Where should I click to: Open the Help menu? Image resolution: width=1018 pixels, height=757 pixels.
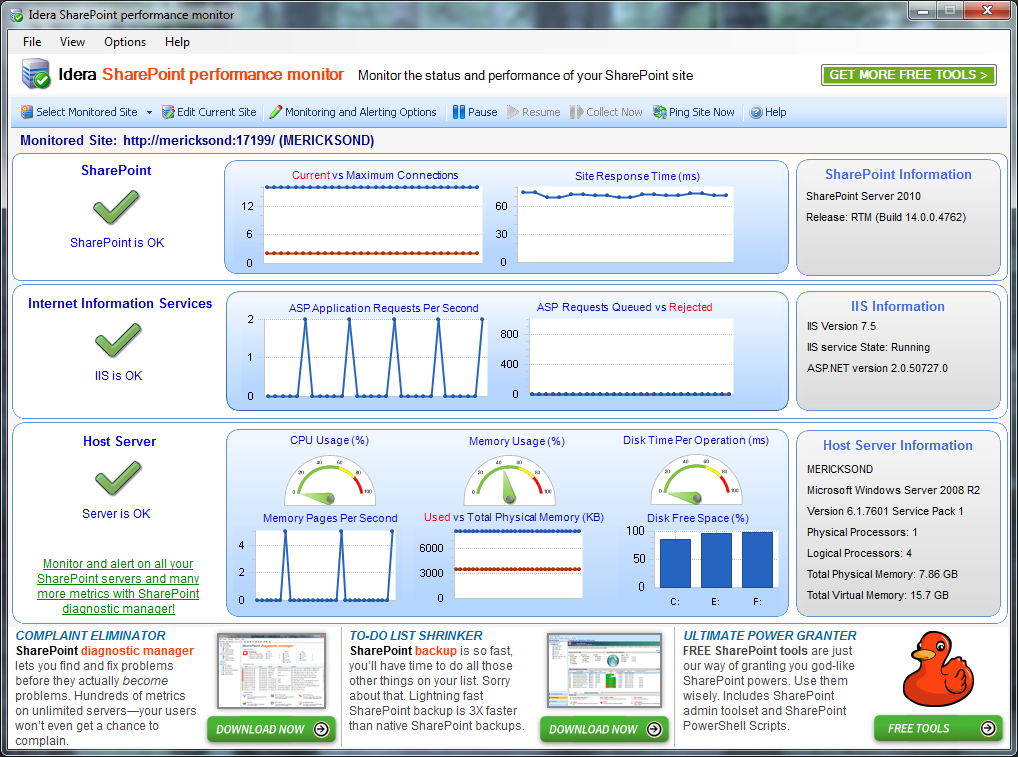(x=177, y=42)
